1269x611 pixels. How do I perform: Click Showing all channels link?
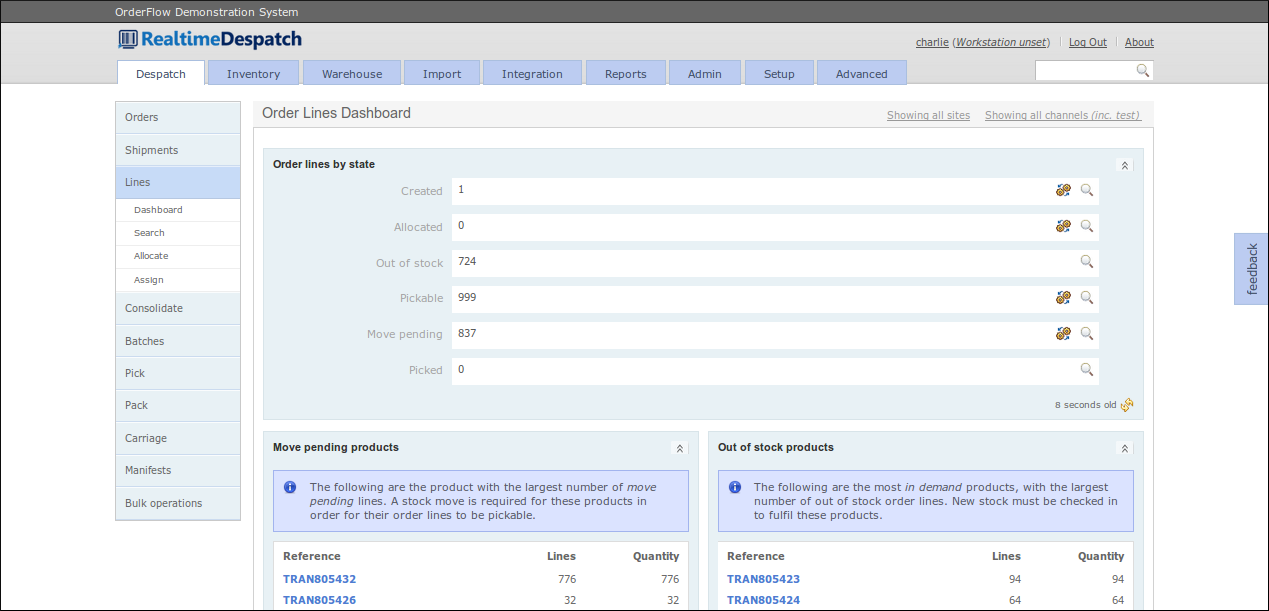[x=1062, y=115]
